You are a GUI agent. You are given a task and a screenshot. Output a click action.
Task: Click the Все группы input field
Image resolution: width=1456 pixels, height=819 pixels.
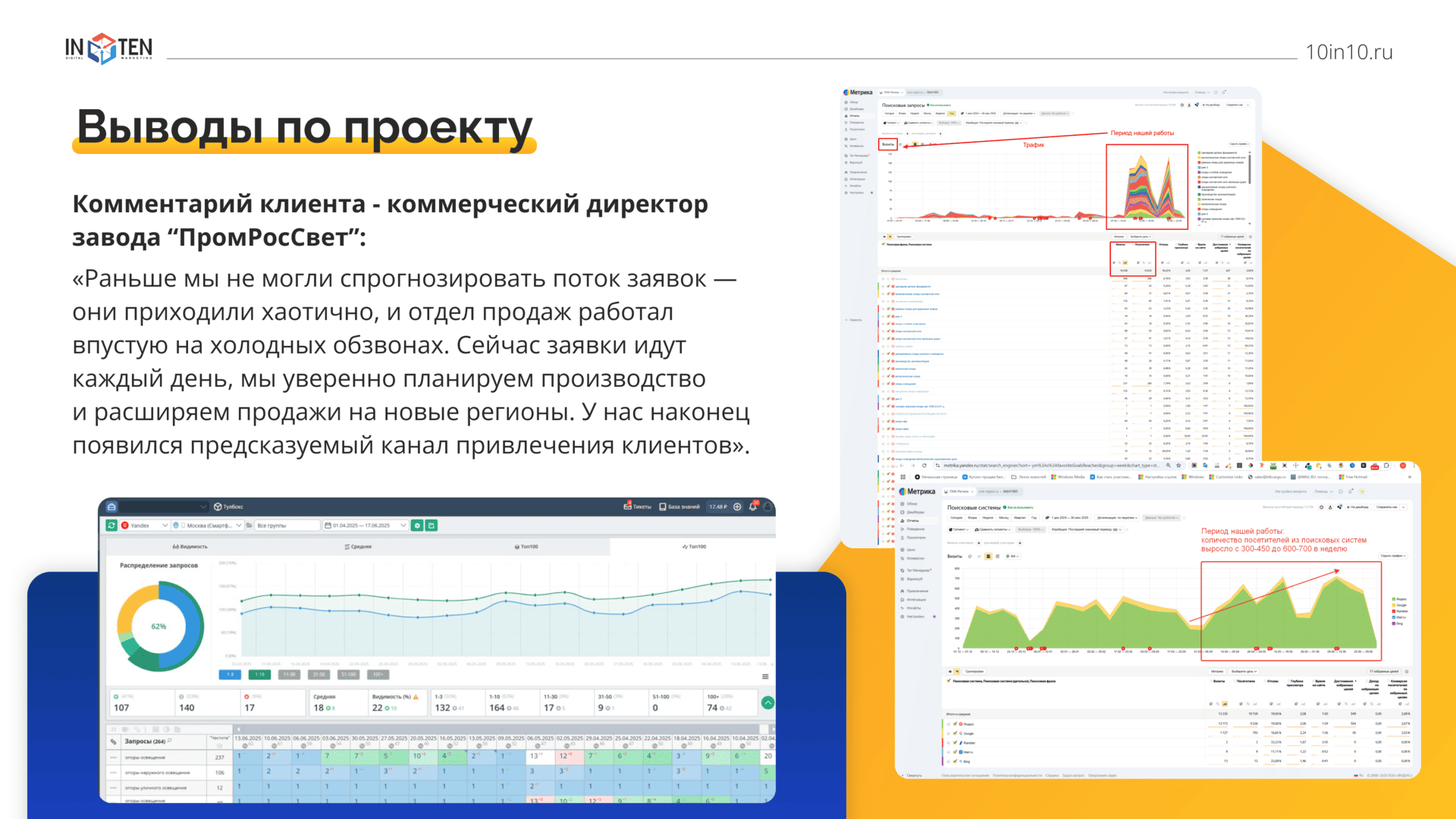[x=287, y=526]
